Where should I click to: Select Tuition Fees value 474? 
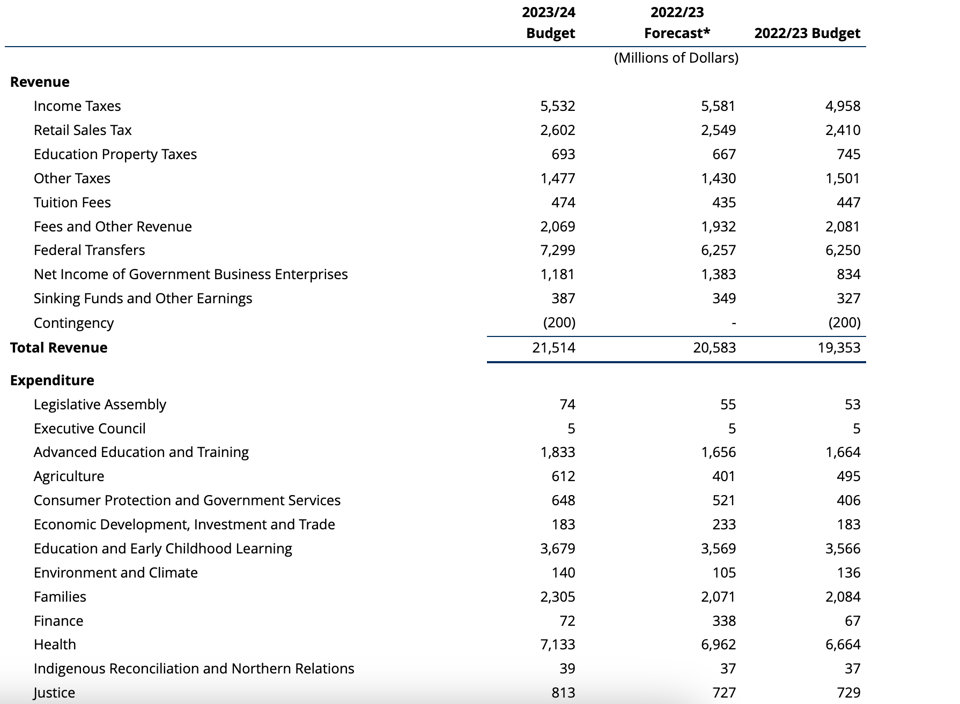click(x=563, y=202)
